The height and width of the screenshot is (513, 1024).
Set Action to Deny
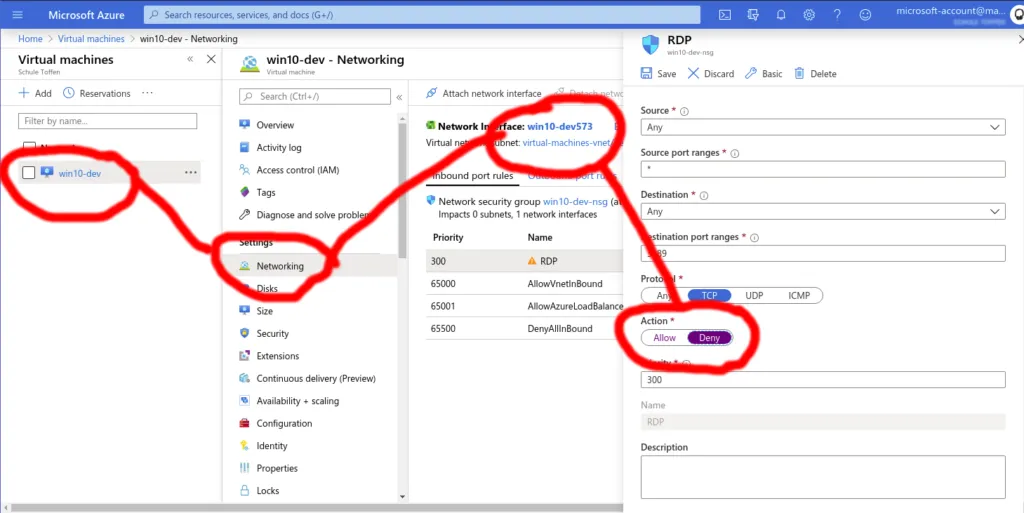709,337
